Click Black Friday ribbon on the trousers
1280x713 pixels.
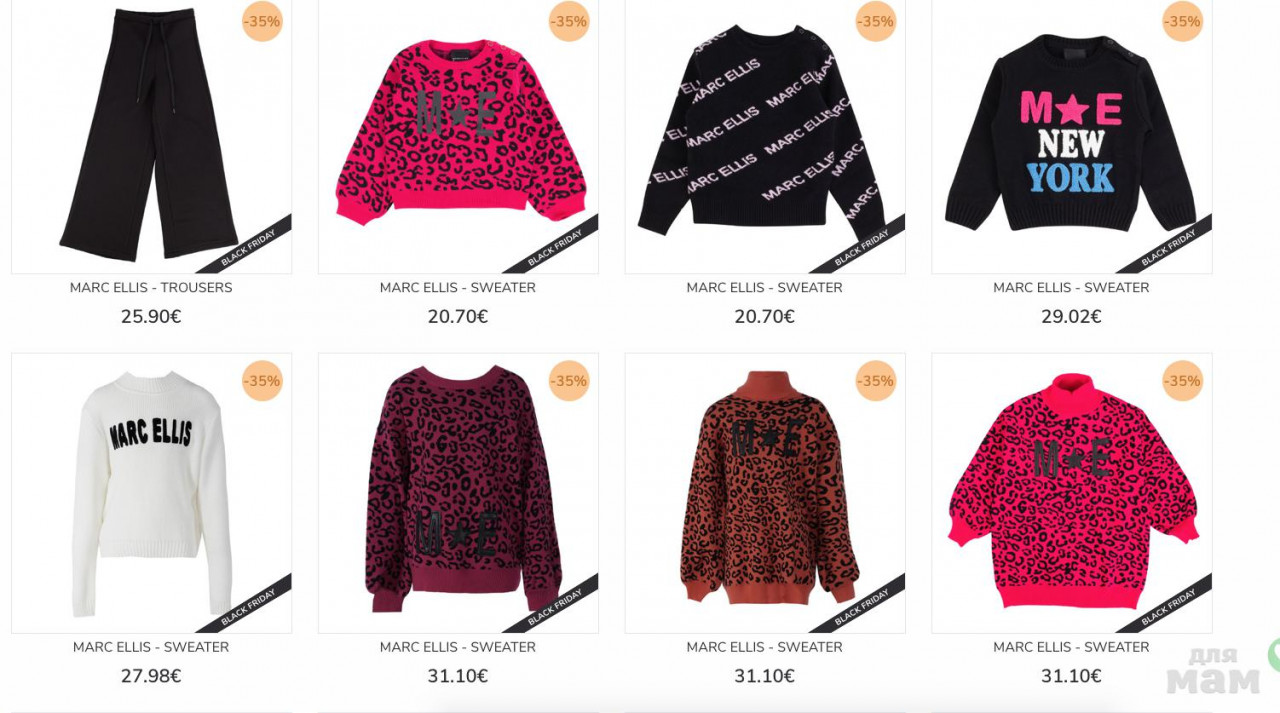250,246
